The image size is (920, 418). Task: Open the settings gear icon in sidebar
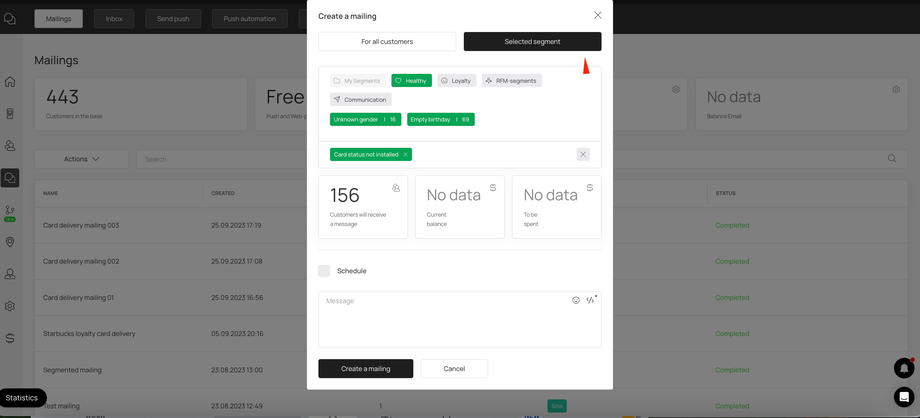[x=9, y=306]
